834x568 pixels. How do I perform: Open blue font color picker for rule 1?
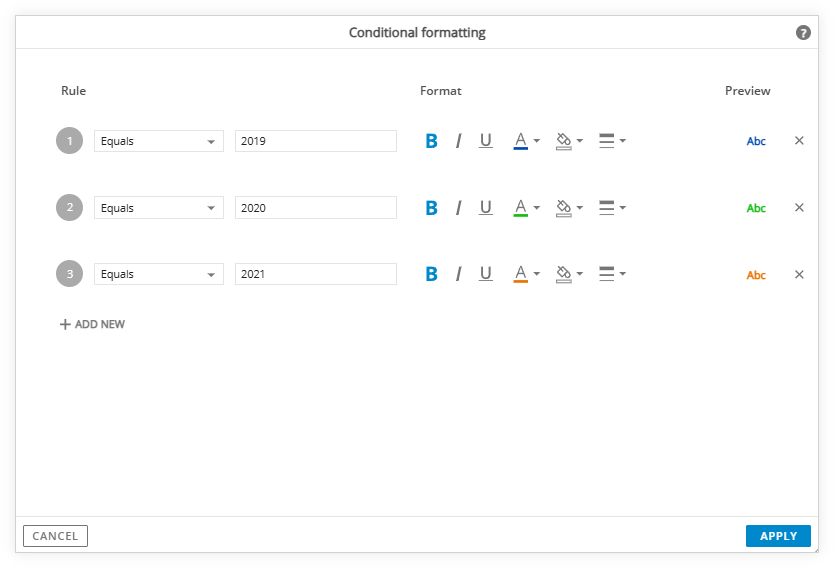pyautogui.click(x=527, y=141)
